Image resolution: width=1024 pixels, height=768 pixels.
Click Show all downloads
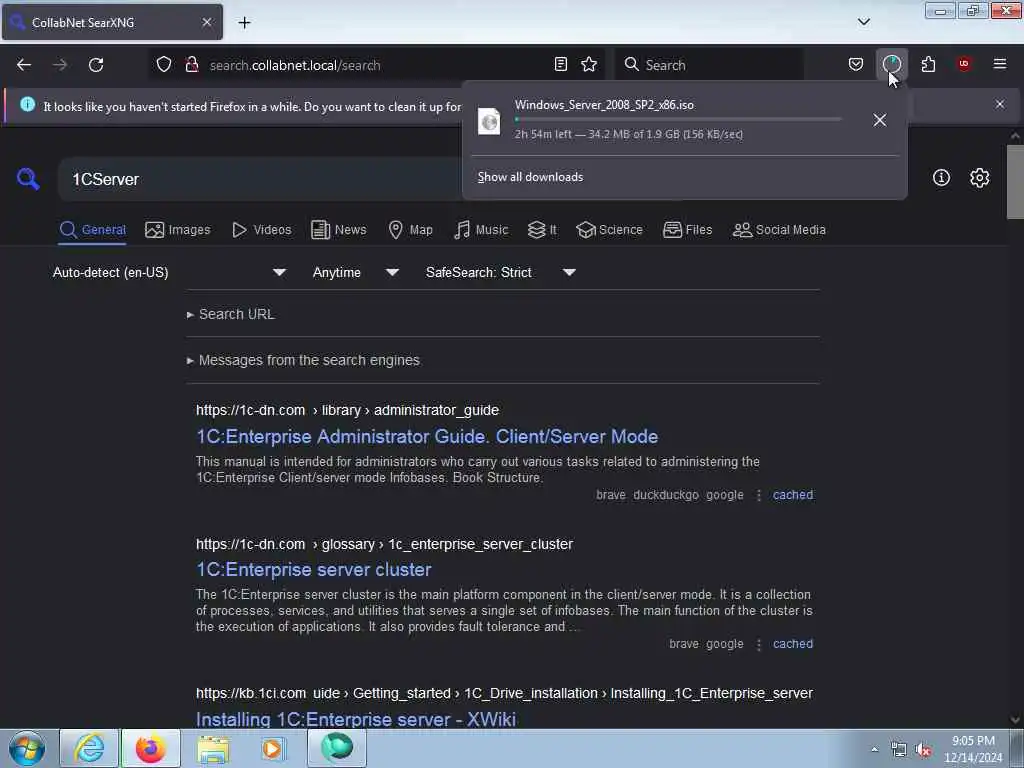pos(530,177)
